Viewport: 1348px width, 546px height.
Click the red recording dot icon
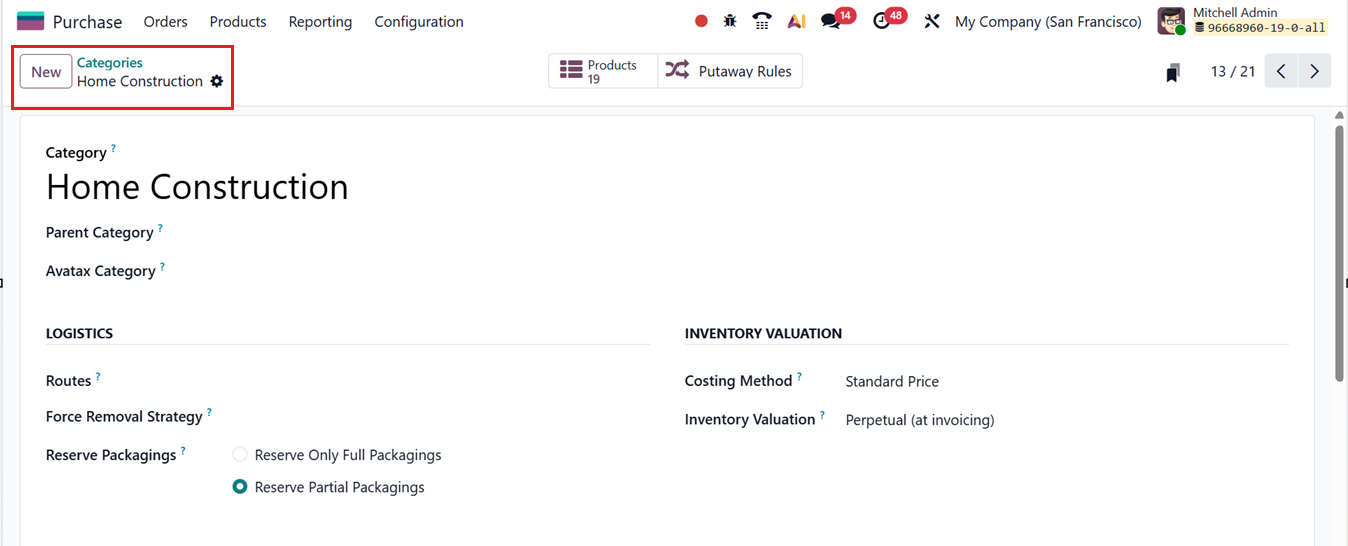click(701, 21)
